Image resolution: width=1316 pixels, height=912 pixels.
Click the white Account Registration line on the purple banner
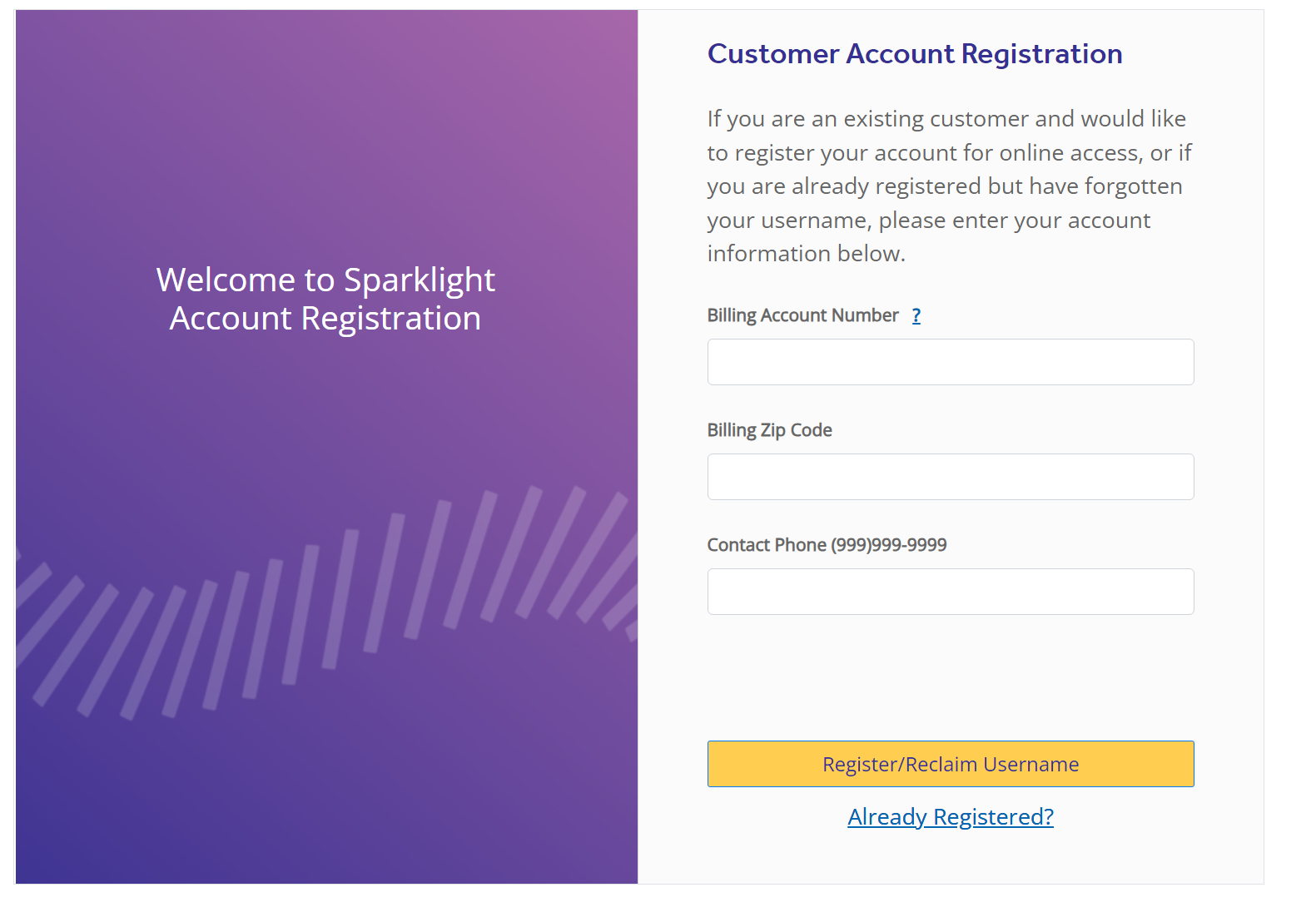[x=325, y=319]
